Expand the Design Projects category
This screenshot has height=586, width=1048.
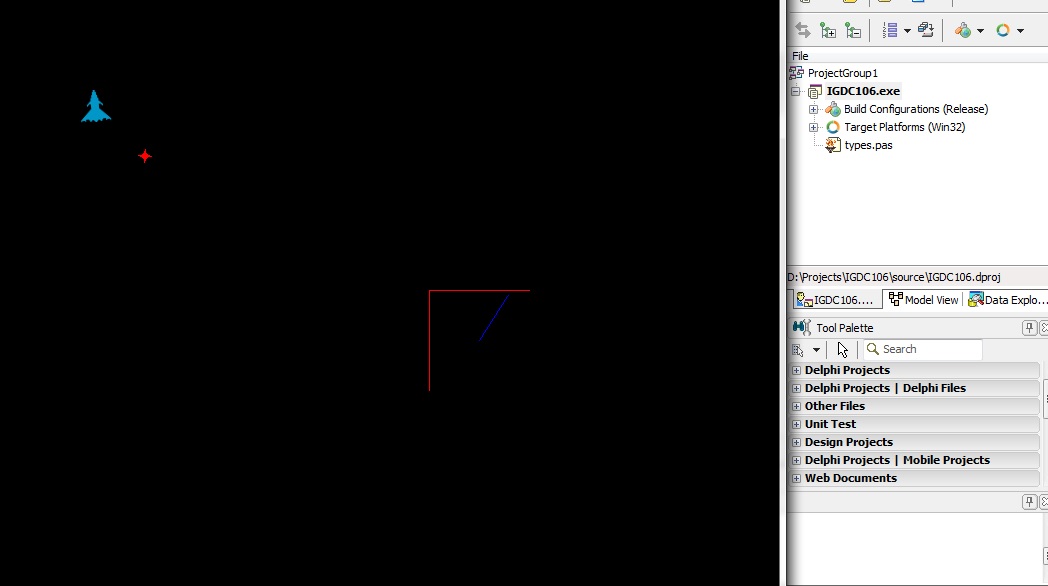click(796, 442)
